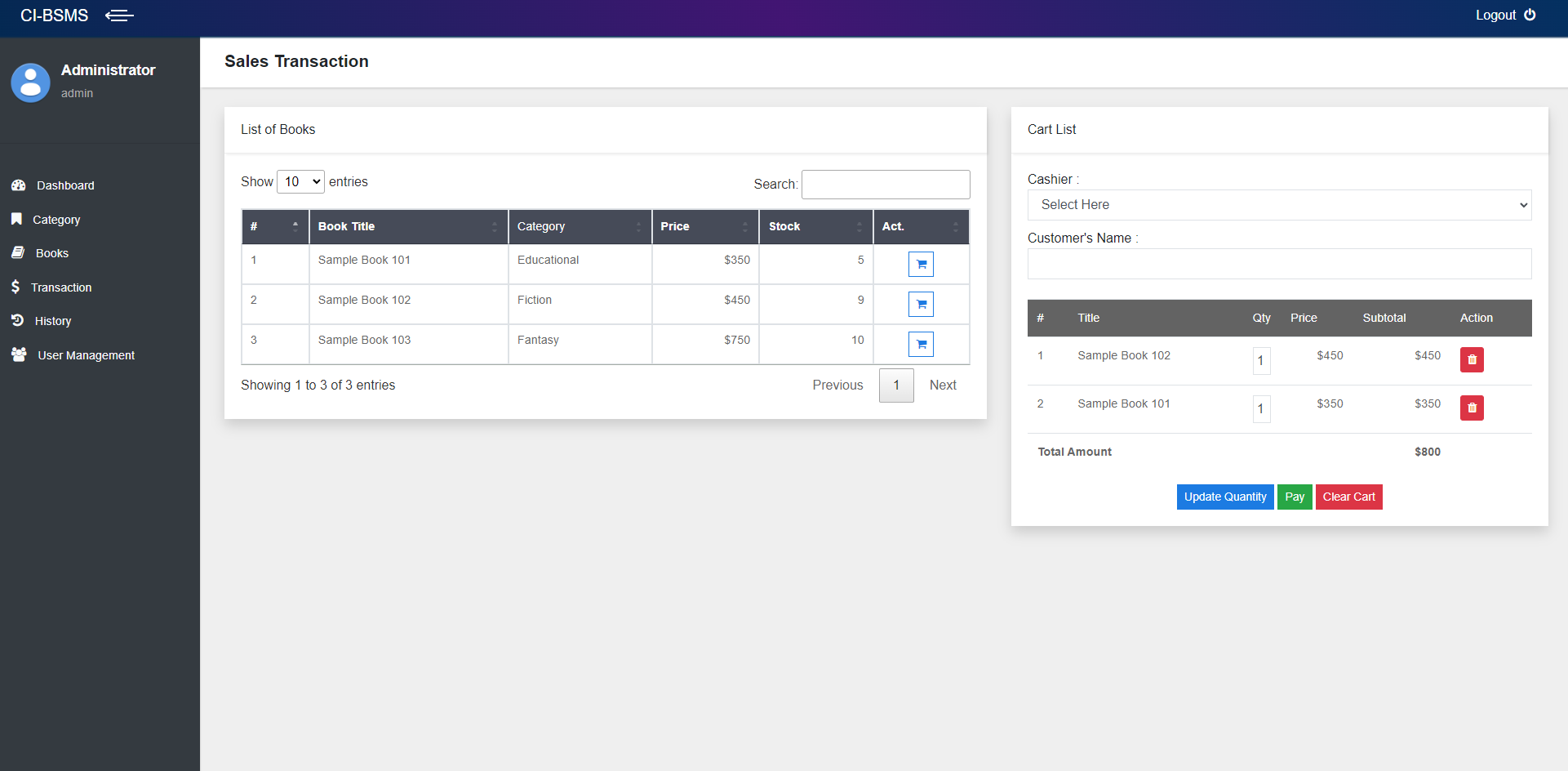
Task: Remove Sample Book 102 from cart
Action: (1472, 359)
